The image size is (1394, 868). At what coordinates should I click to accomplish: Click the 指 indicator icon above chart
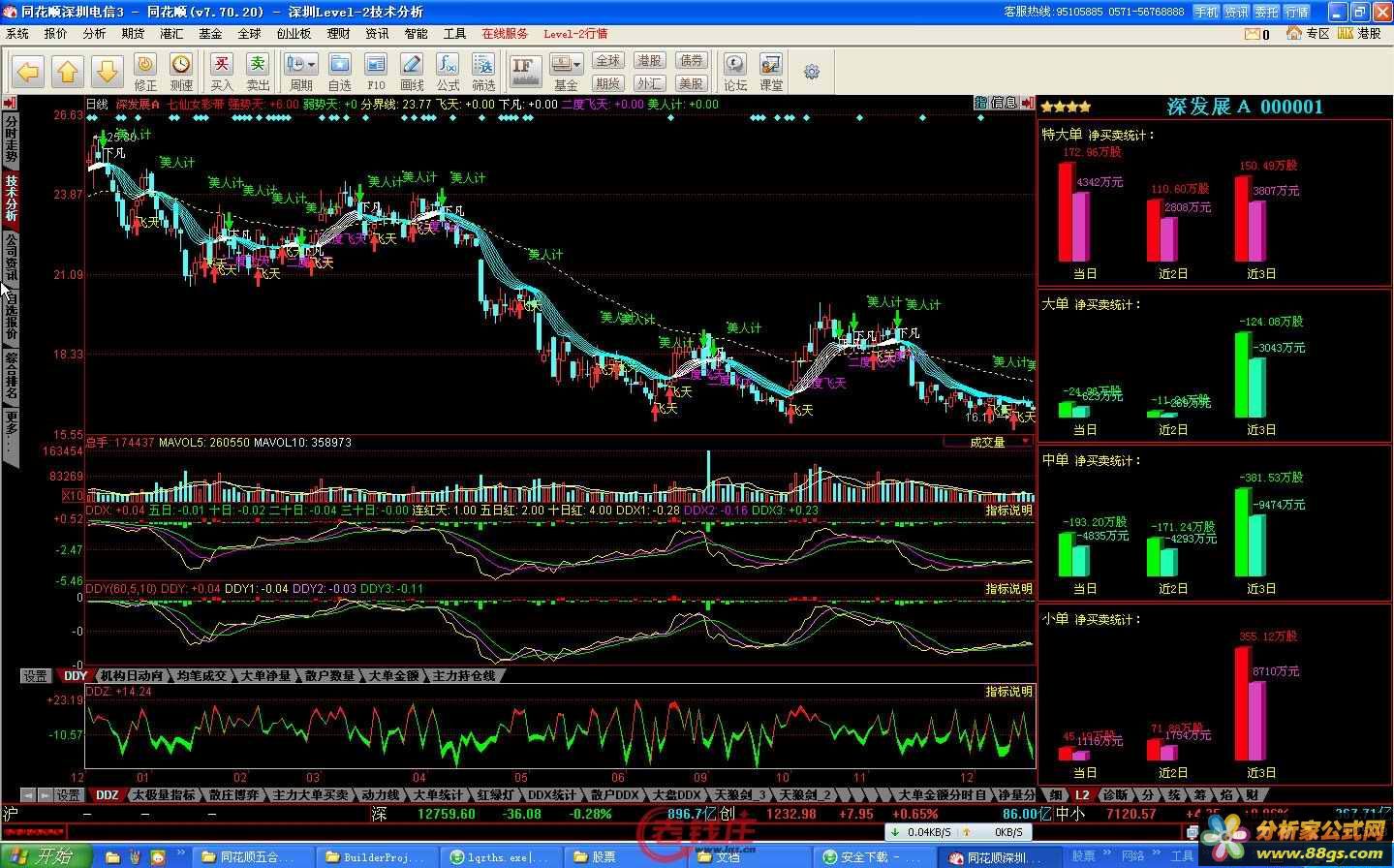[980, 103]
